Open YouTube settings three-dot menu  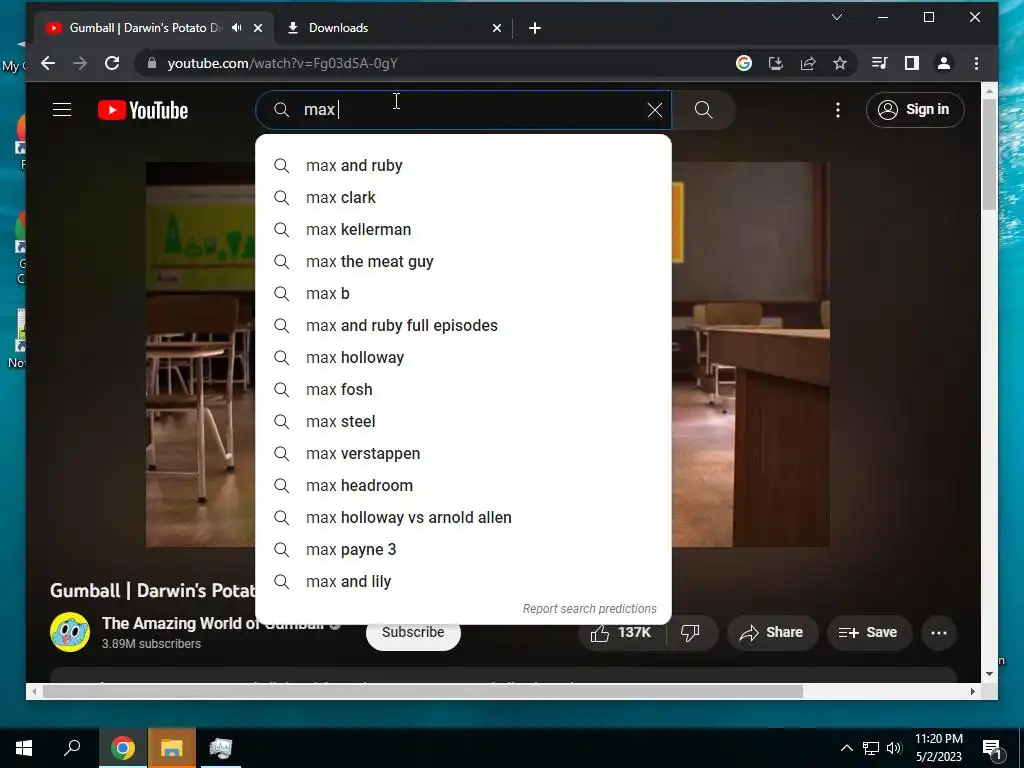838,110
